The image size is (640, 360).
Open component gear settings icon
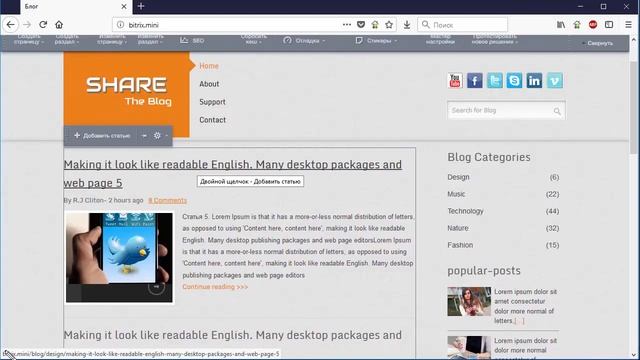click(x=157, y=136)
